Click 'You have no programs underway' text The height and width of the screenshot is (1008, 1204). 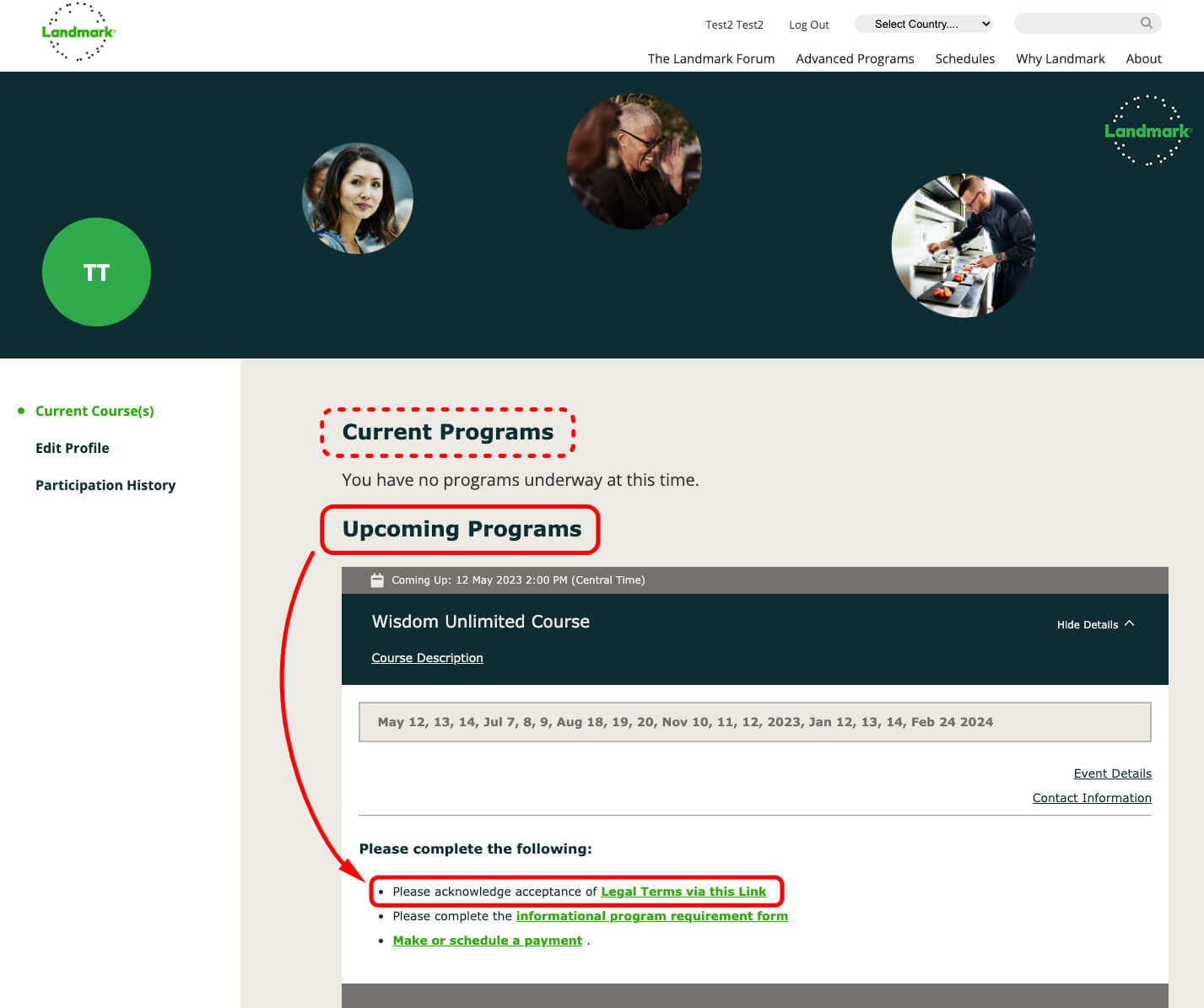(520, 480)
